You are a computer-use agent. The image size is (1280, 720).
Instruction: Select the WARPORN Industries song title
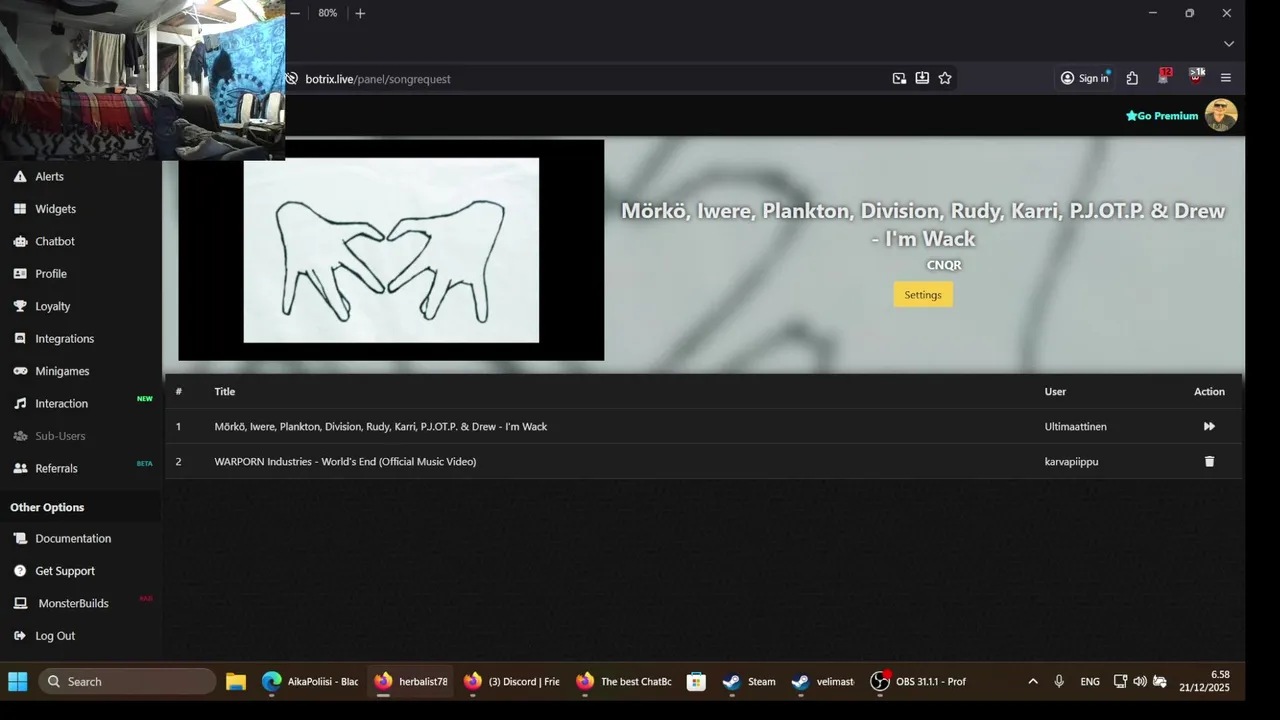click(x=345, y=462)
